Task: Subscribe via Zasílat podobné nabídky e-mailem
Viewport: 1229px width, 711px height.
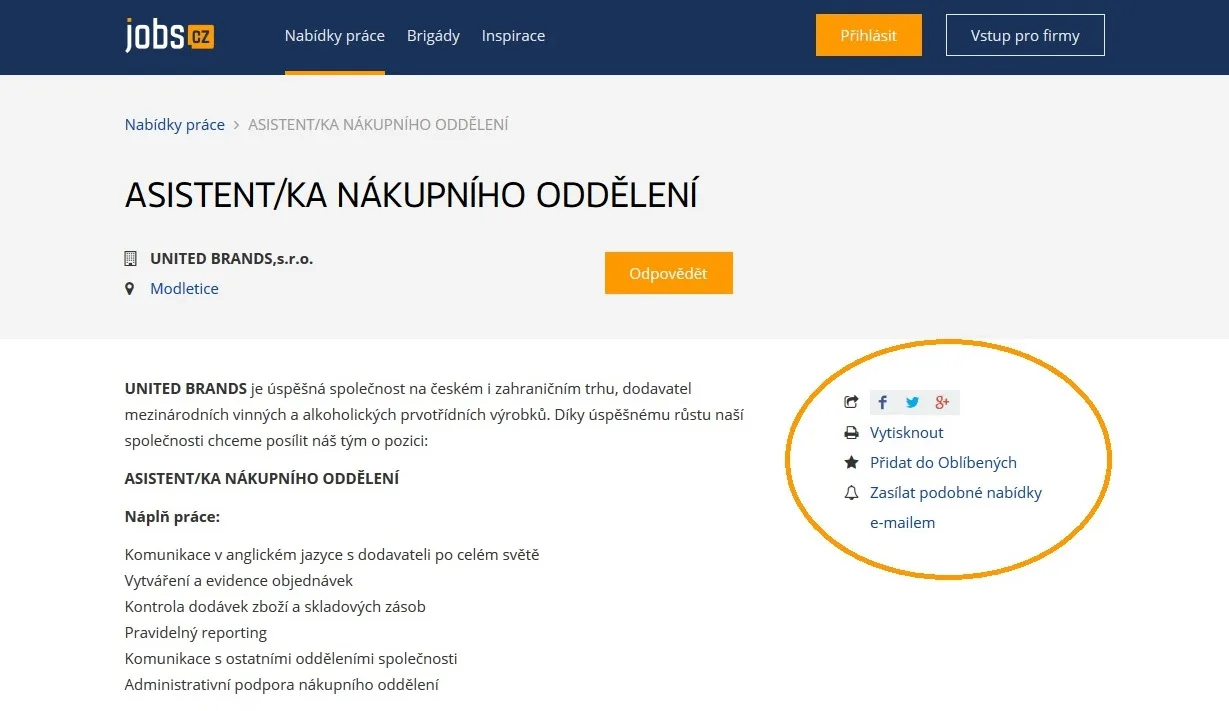Action: coord(956,507)
